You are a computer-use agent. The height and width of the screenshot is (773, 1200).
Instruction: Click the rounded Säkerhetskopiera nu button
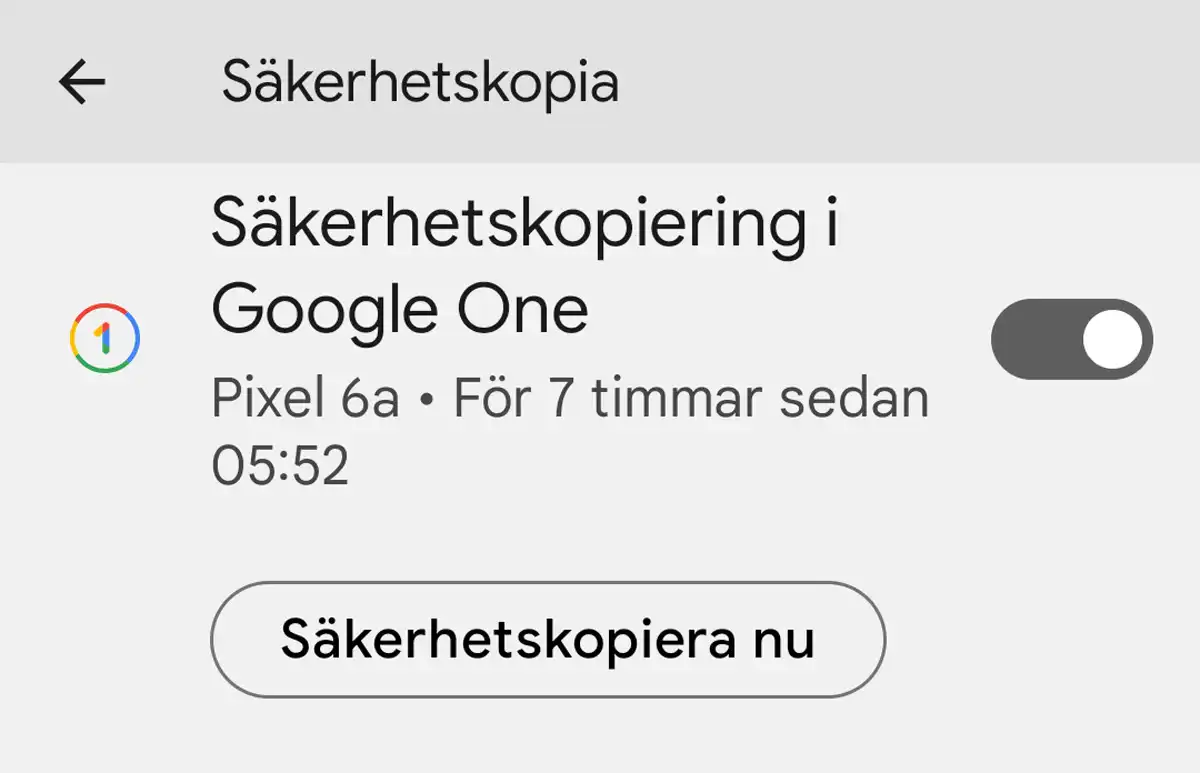(x=548, y=639)
